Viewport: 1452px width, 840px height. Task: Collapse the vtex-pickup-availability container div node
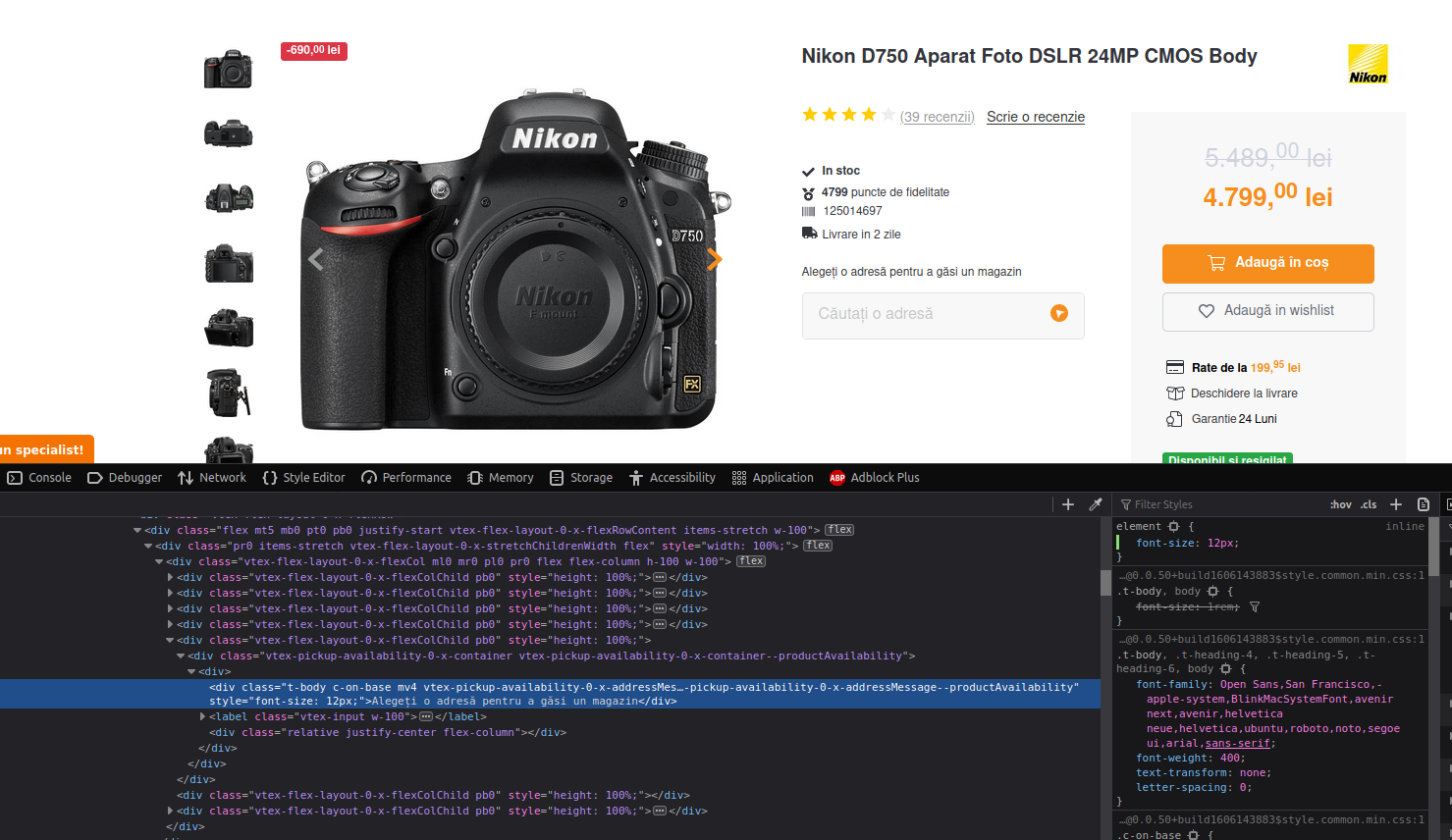click(181, 656)
